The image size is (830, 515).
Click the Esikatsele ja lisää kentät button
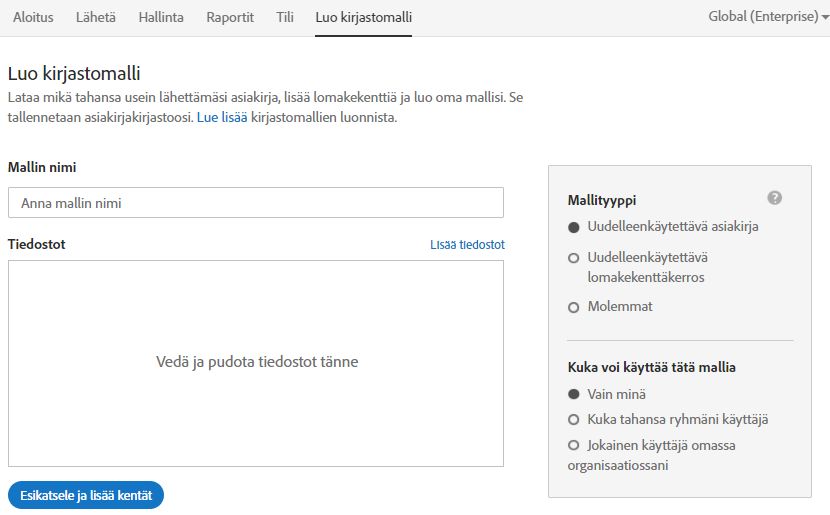pyautogui.click(x=86, y=495)
